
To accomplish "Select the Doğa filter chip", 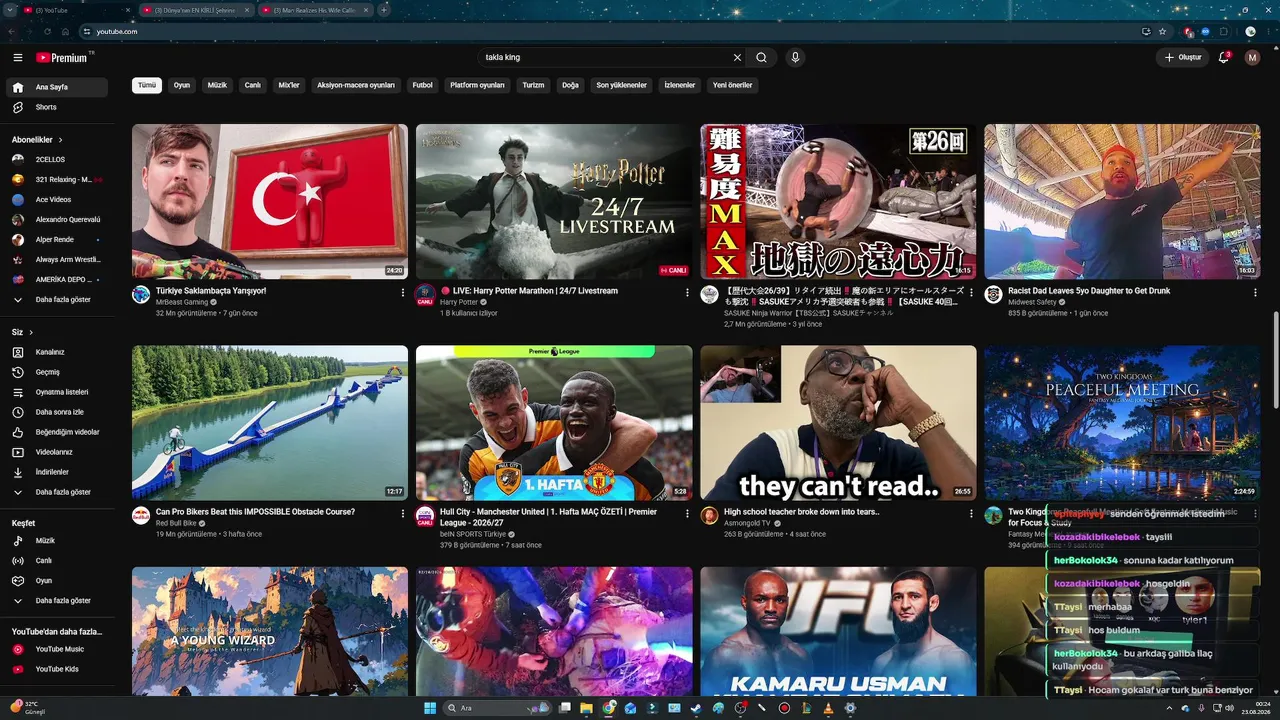I will click(571, 85).
